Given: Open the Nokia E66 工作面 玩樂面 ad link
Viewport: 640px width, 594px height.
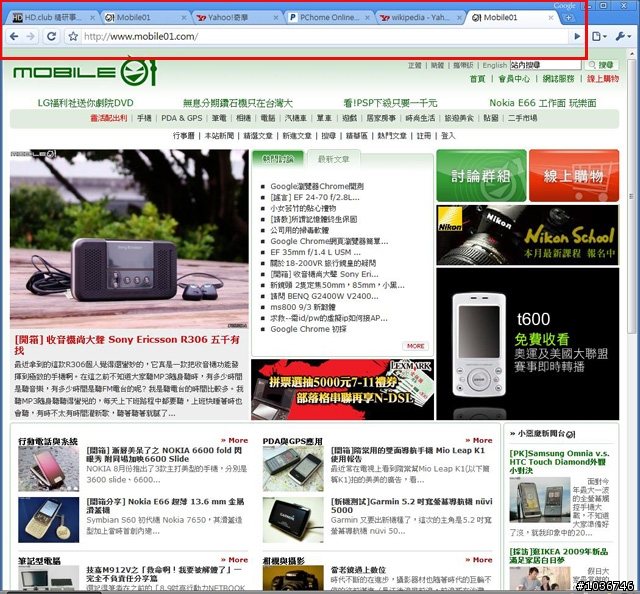Looking at the screenshot, I should tap(542, 103).
